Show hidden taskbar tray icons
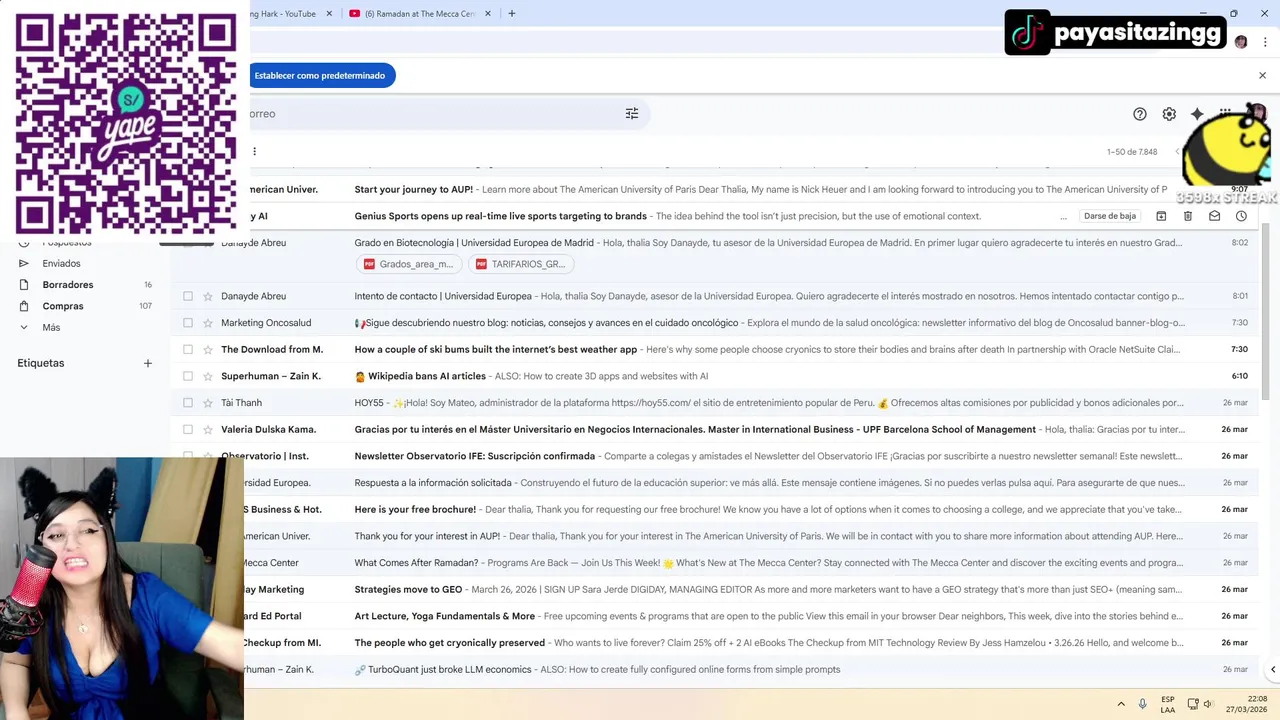1280x720 pixels. [x=1121, y=704]
